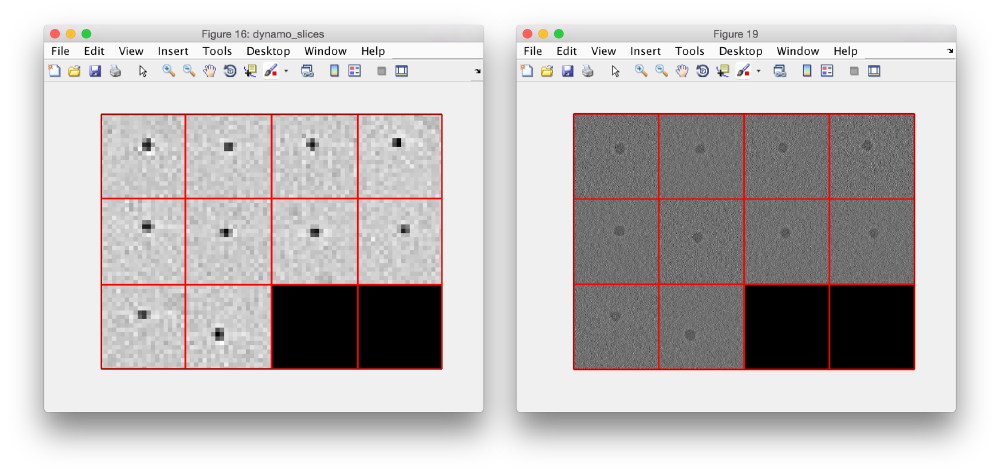The width and height of the screenshot is (1000, 475).
Task: Expand menu bar overflow arrow in Figure 19
Action: click(950, 51)
